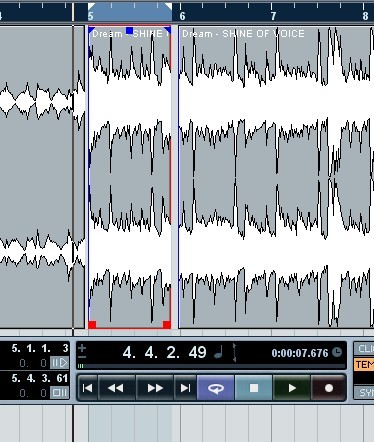
Task: Click bar 7 on the ruler
Action: [x=273, y=16]
